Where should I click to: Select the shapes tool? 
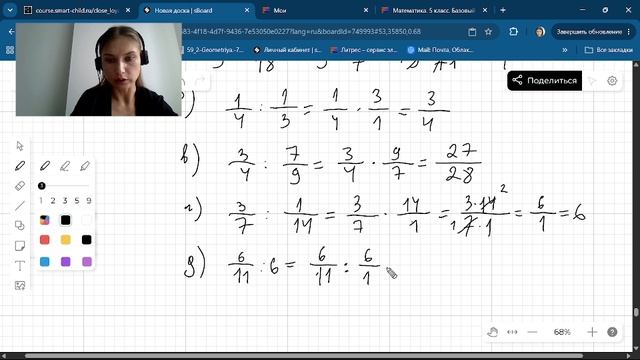[x=20, y=226]
